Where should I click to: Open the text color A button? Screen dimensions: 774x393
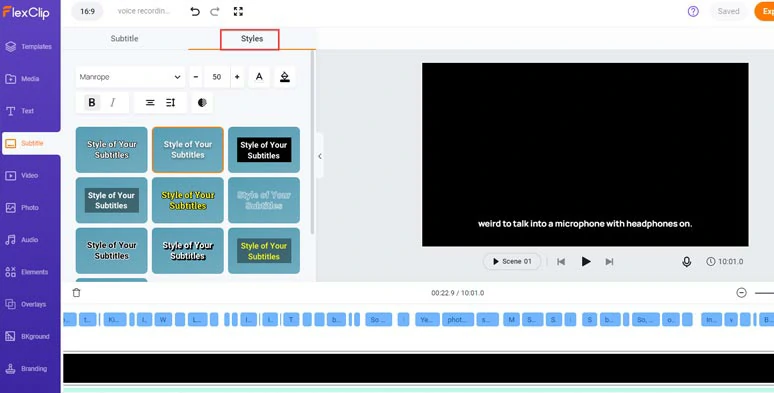click(x=259, y=77)
